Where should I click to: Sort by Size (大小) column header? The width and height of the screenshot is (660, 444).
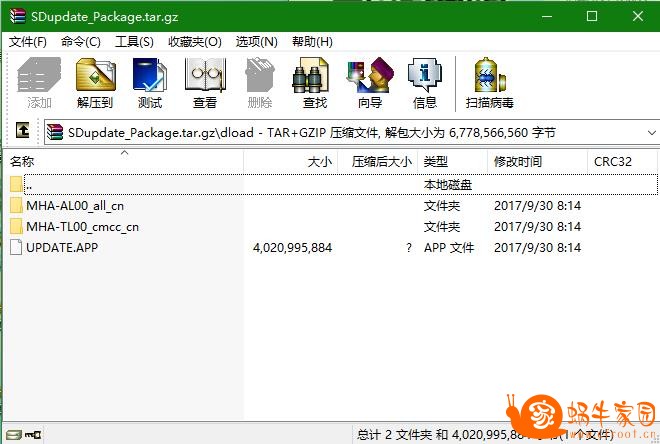click(290, 162)
